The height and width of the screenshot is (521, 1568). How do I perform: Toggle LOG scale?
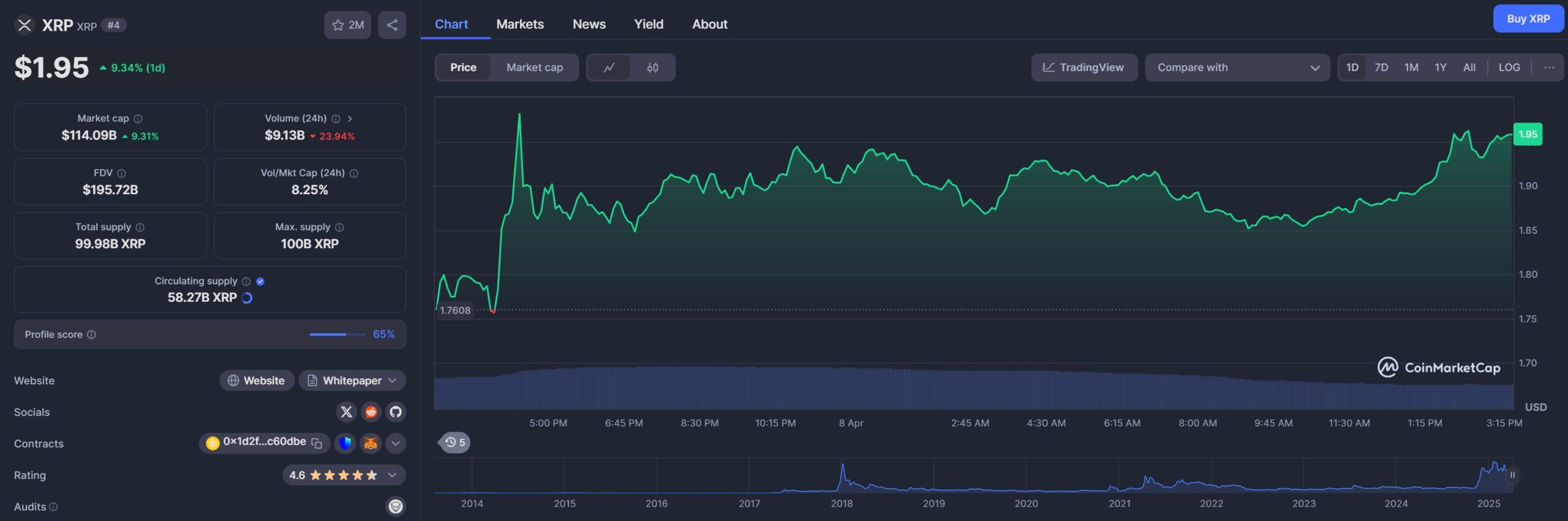point(1509,67)
